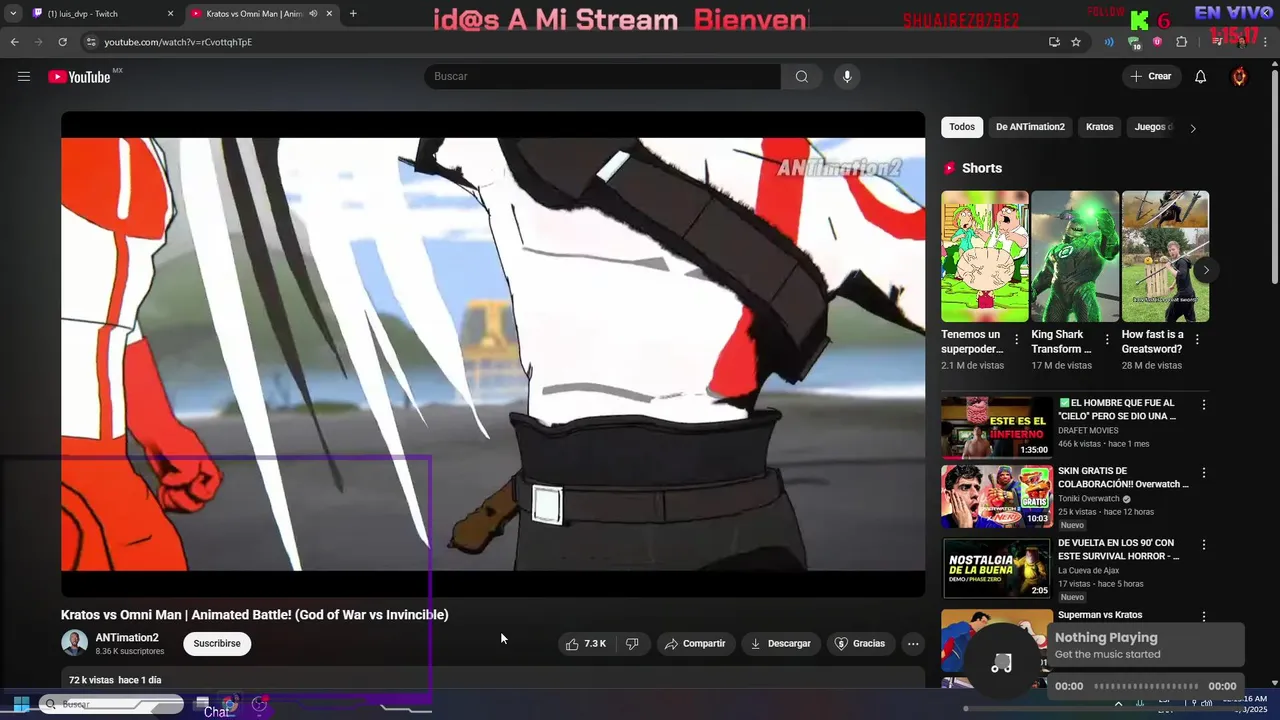Open King Shark Transform Short thumbnail
Screen dimensions: 1280x720
click(x=1075, y=256)
